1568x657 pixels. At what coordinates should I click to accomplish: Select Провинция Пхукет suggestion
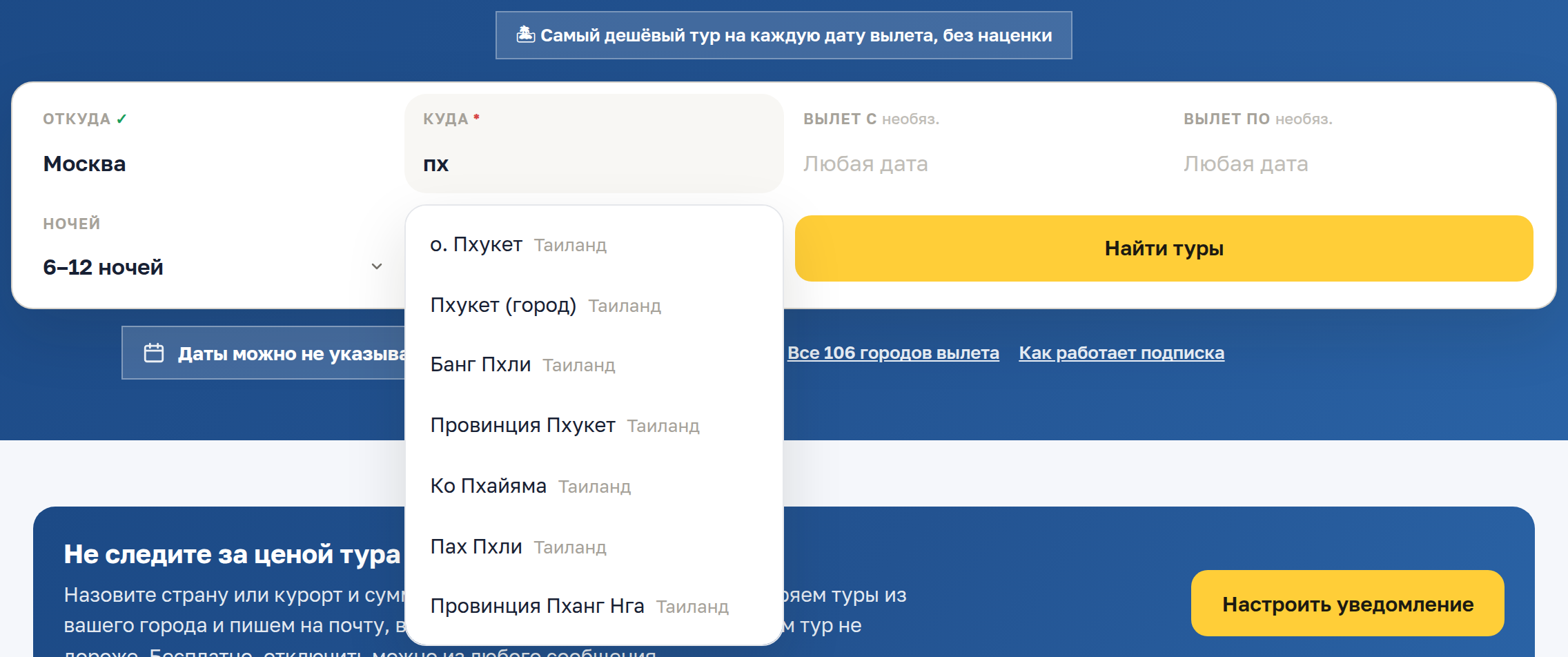pos(594,425)
